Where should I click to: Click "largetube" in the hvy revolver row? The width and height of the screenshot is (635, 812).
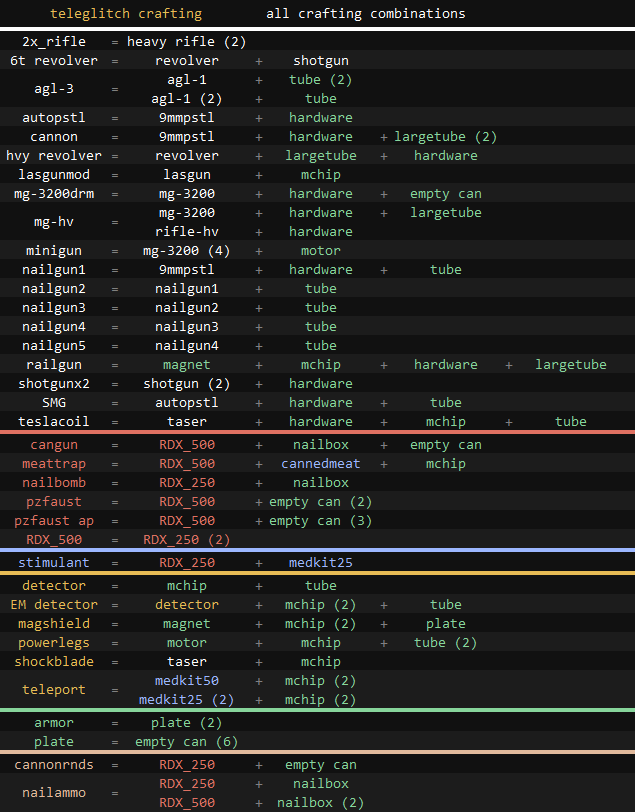pos(321,155)
